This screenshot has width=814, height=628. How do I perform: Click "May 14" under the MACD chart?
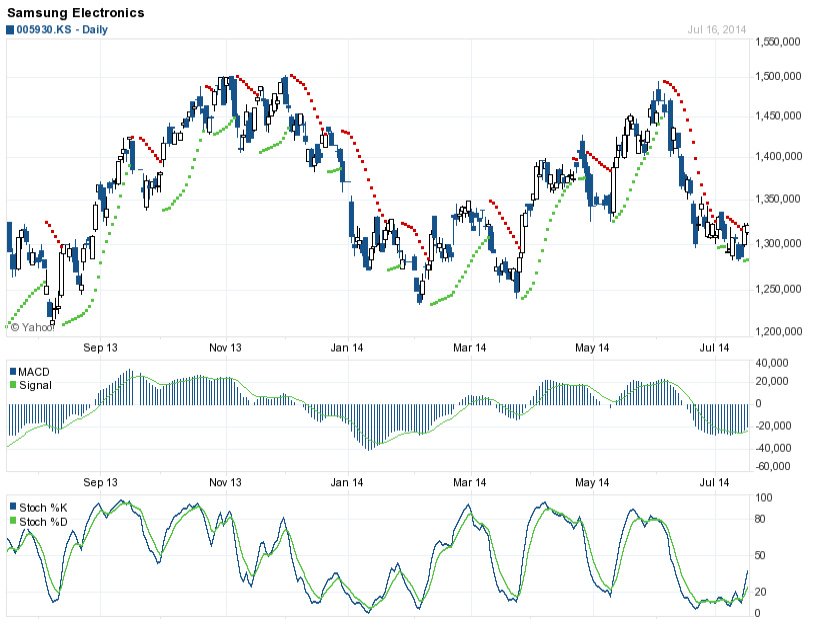click(x=592, y=482)
